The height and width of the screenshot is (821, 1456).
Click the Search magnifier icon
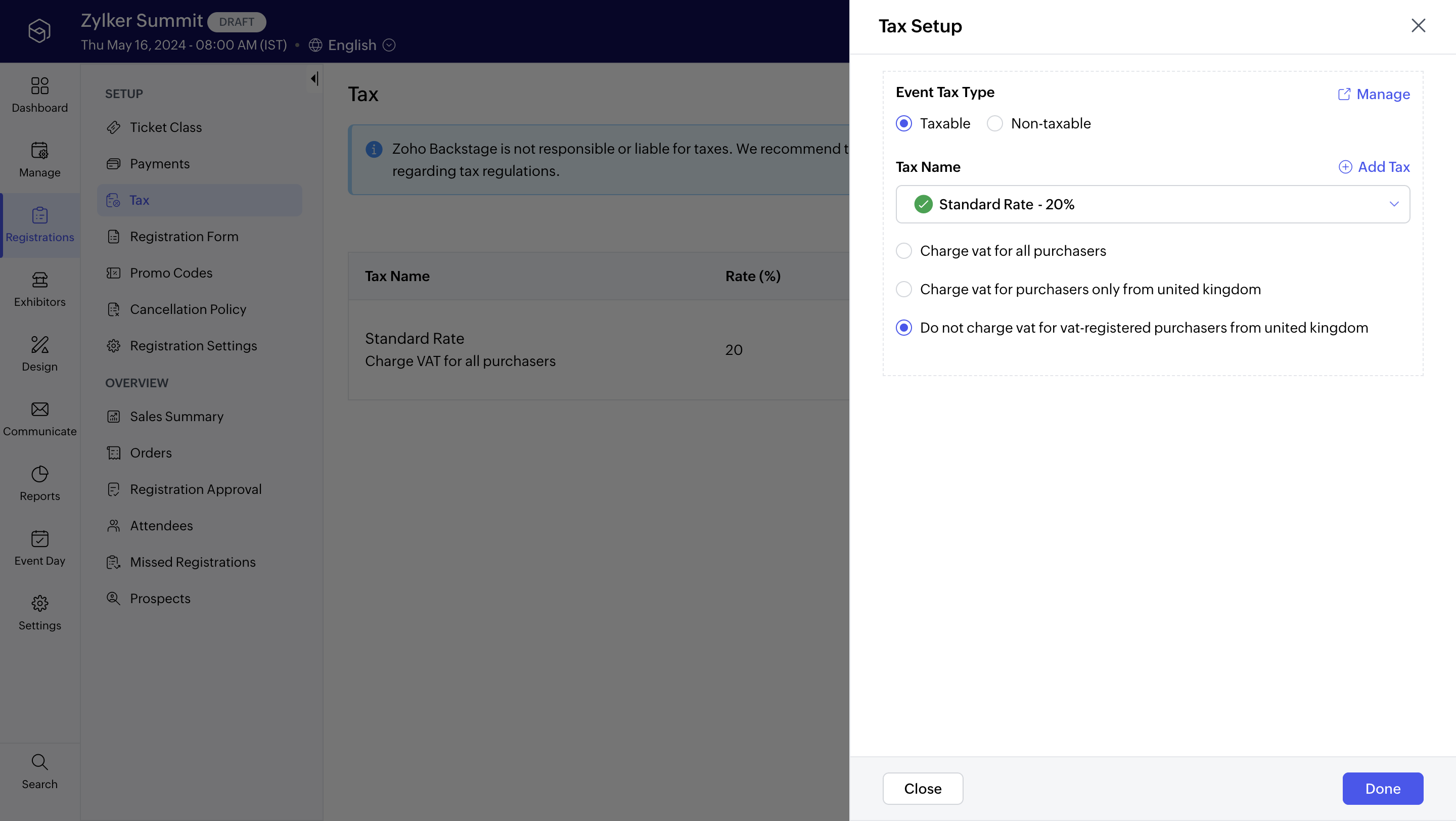point(39,762)
